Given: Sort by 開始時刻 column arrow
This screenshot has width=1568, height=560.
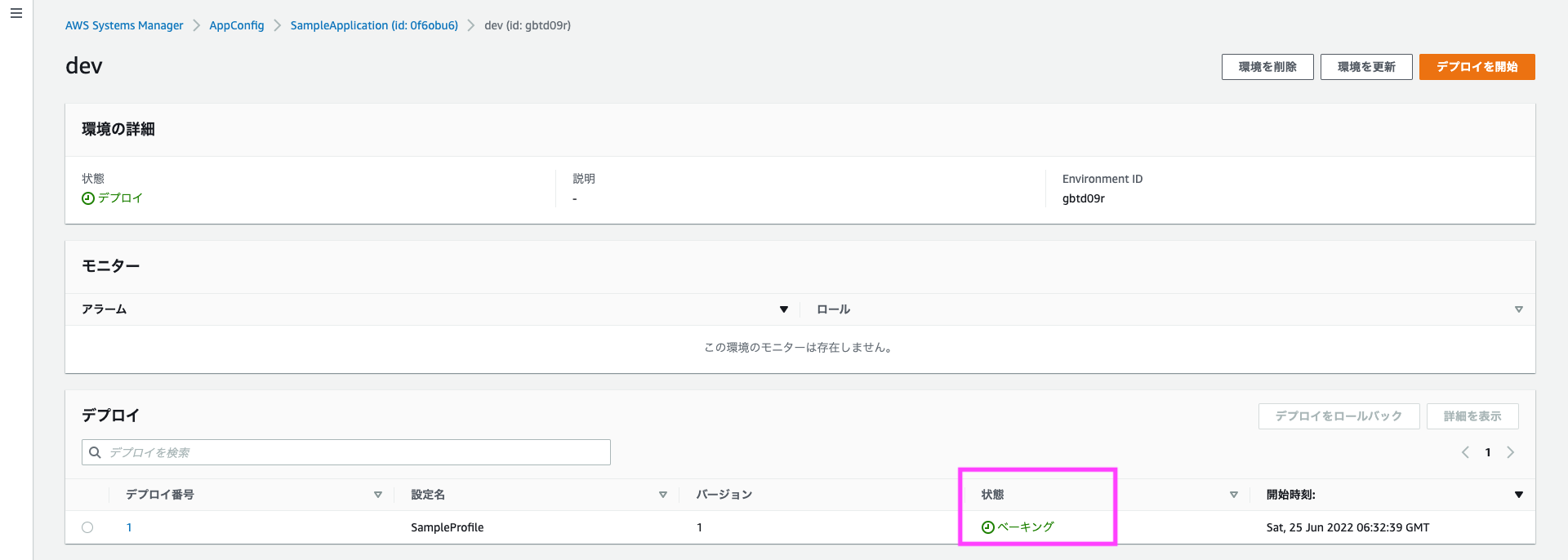Looking at the screenshot, I should pos(1518,495).
